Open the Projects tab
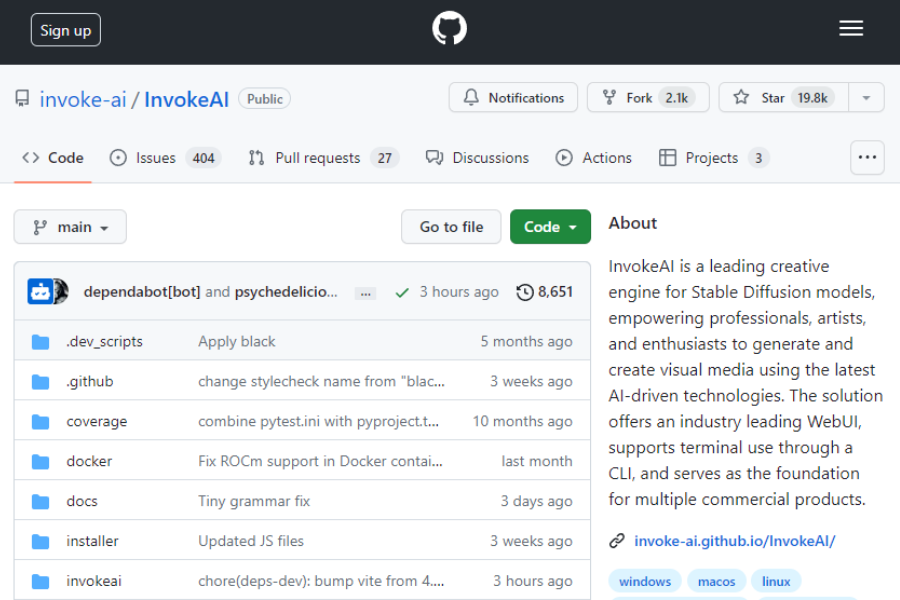 (714, 158)
